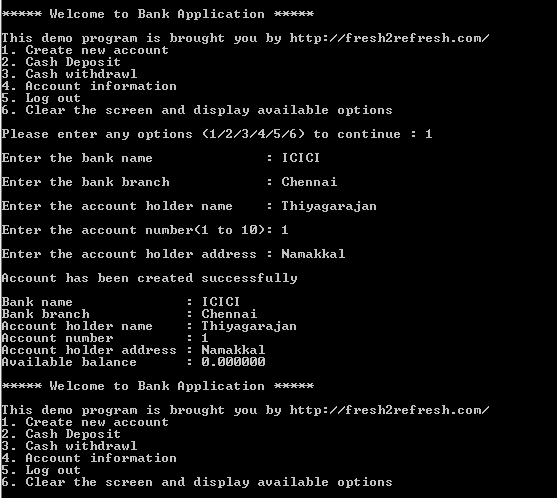Screen dimensions: 557x498
Task: Click the summary Account holder name line
Action: point(149,326)
